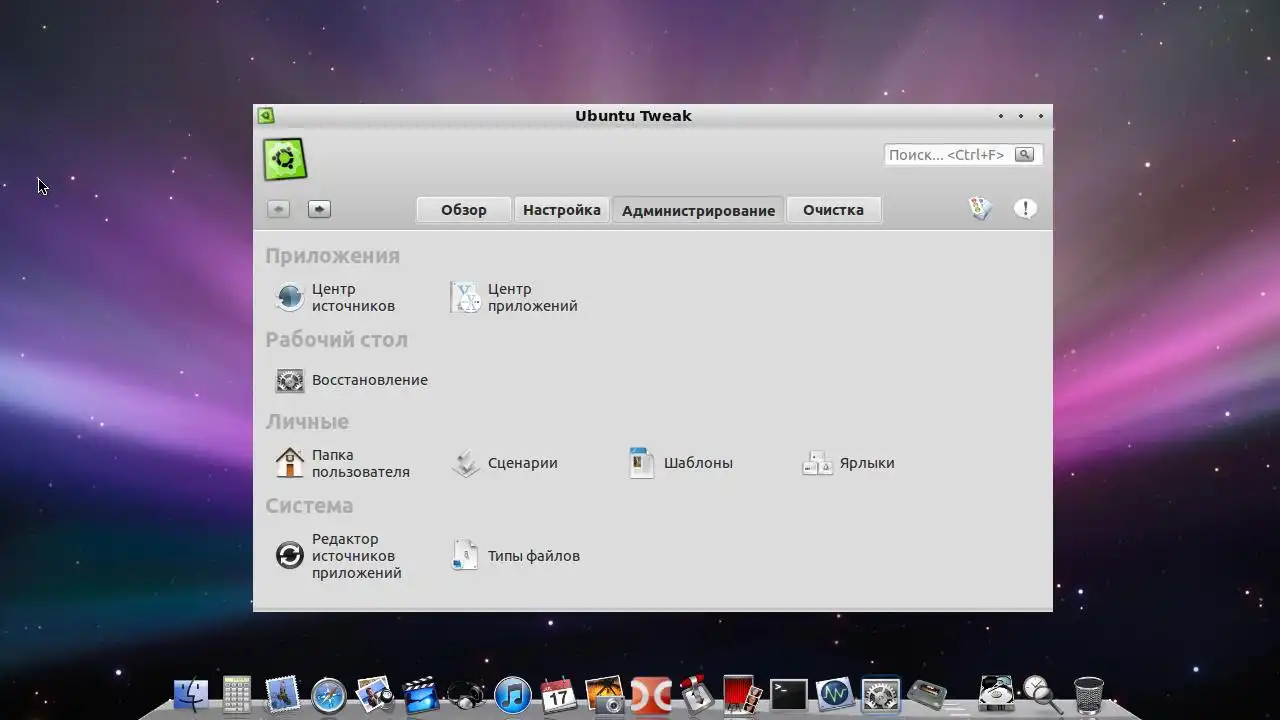Click the exclamation mark notification icon
Screen dimensions: 1280x720
pyautogui.click(x=1025, y=208)
